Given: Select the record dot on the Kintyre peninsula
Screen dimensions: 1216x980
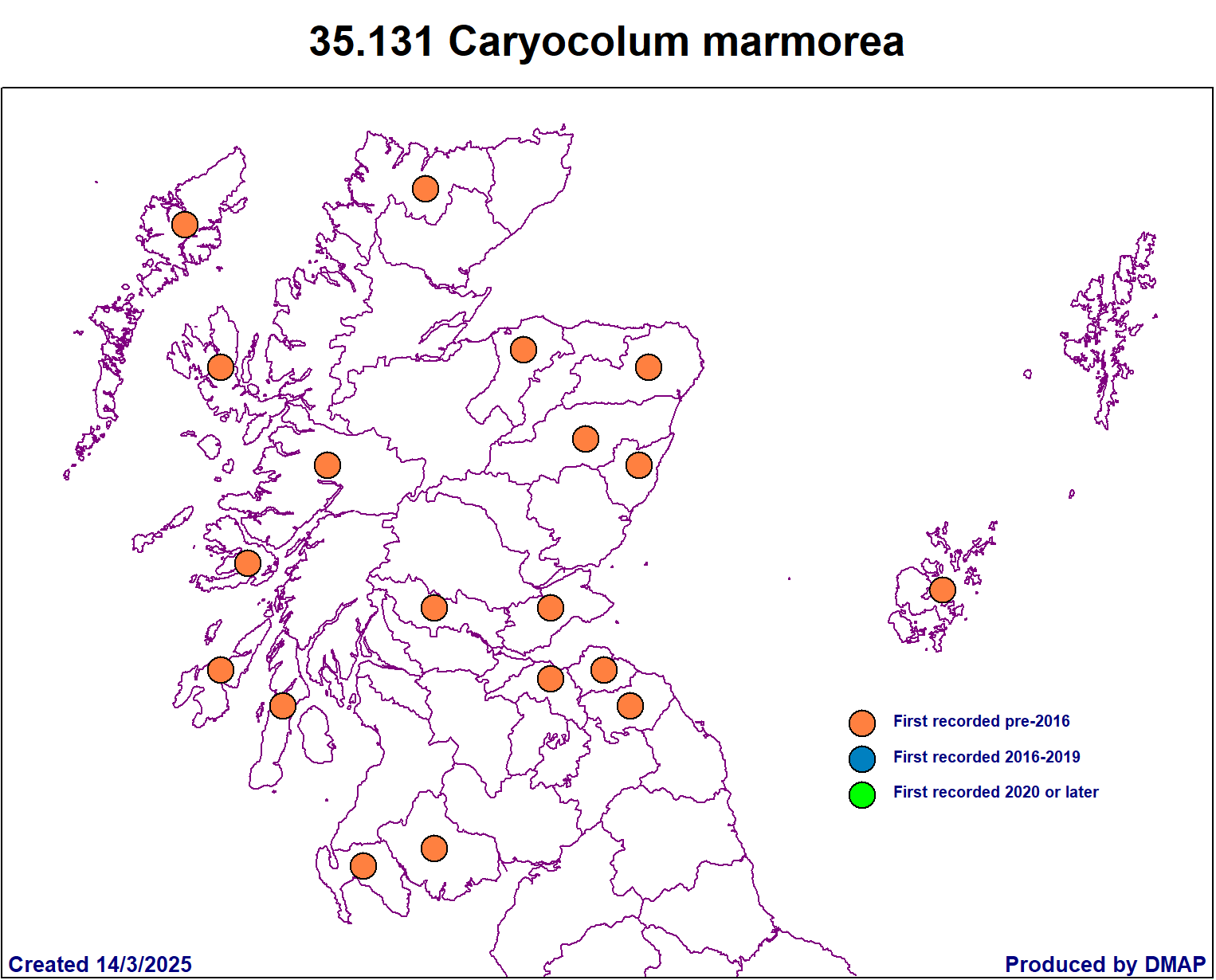Looking at the screenshot, I should coord(283,705).
